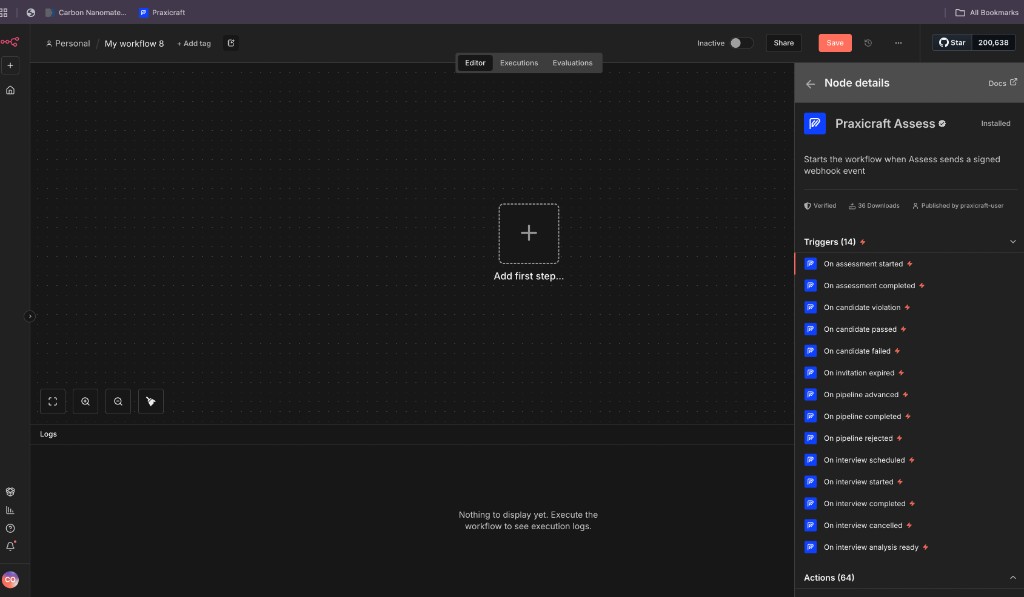This screenshot has width=1024, height=597.
Task: Select On interview started trigger
Action: 909,481
